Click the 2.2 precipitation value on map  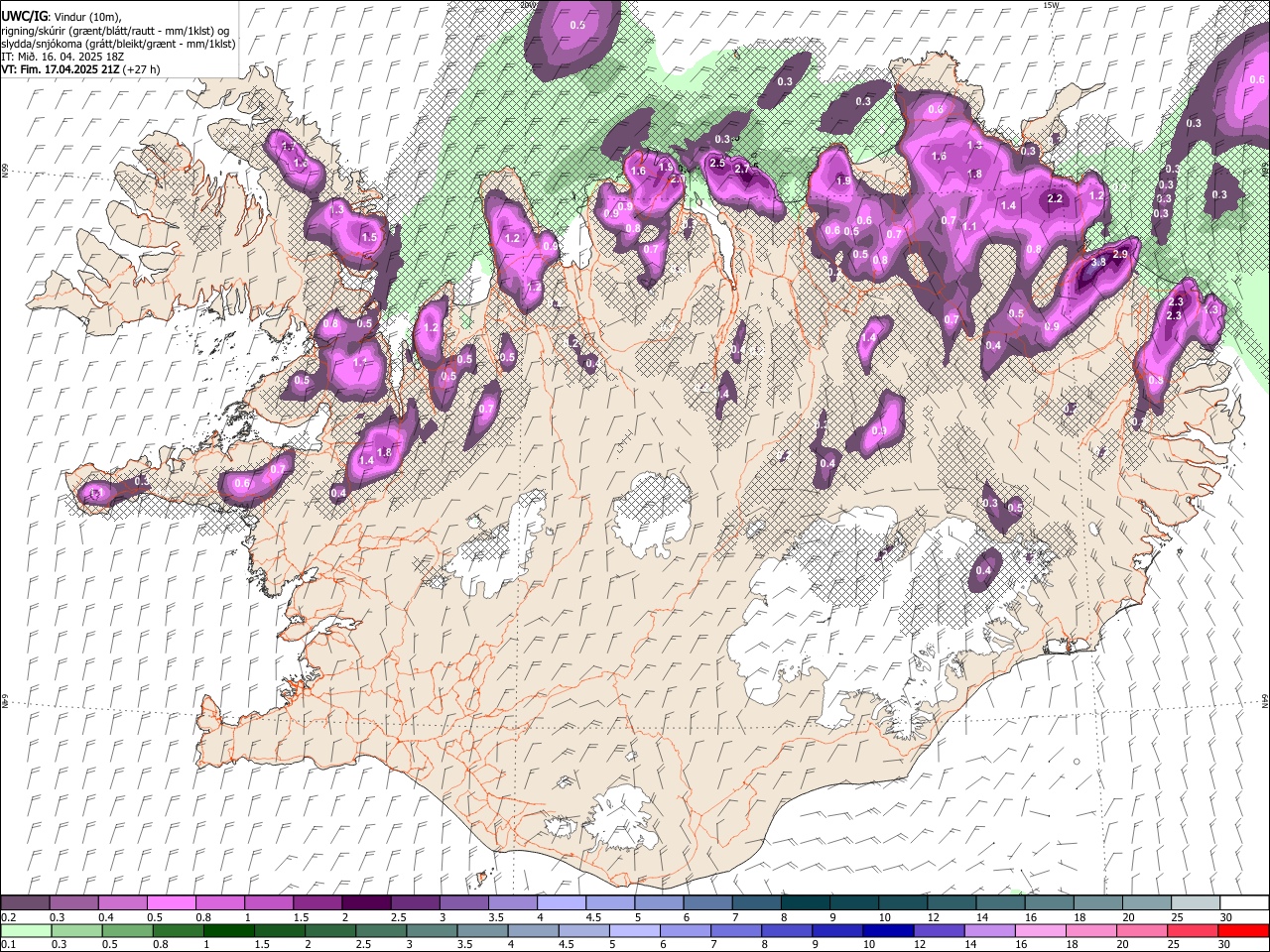tap(1056, 198)
